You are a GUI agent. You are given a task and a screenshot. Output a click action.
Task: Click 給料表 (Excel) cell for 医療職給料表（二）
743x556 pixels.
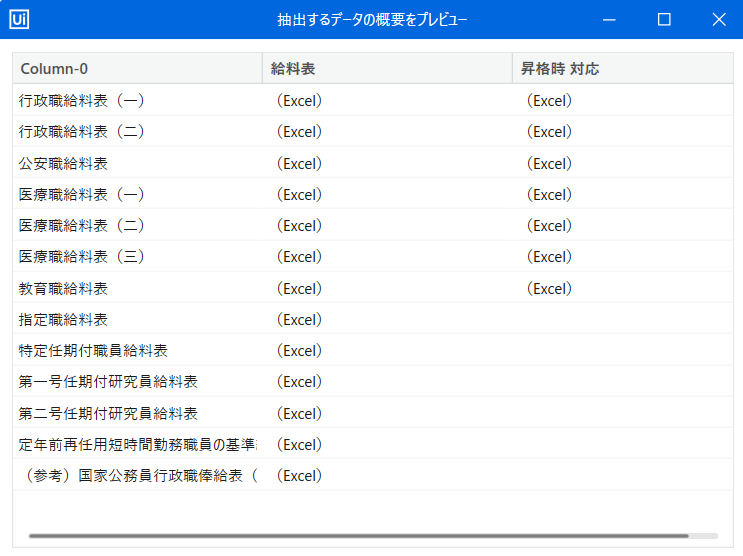387,226
